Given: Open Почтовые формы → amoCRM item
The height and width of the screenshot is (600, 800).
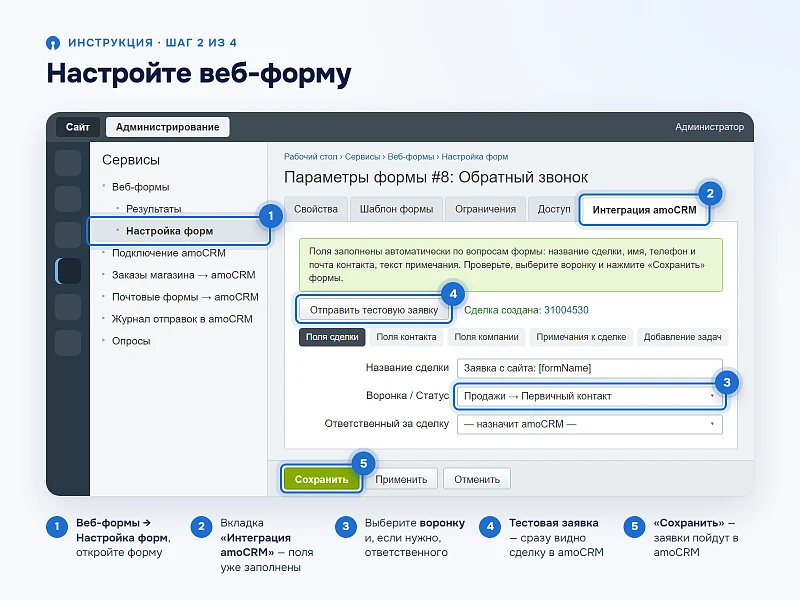Looking at the screenshot, I should (185, 297).
